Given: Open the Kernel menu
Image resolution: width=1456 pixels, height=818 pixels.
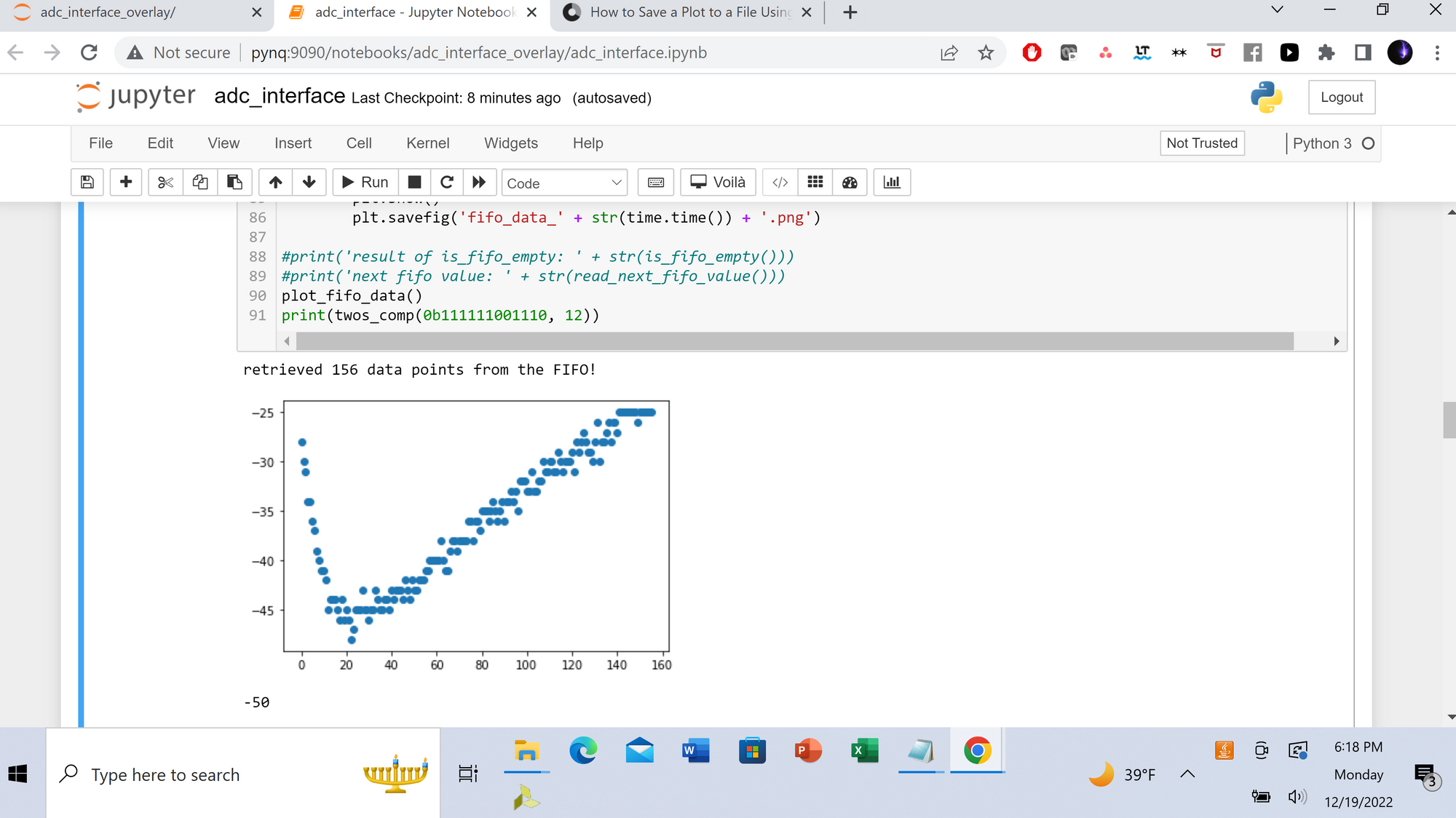Looking at the screenshot, I should click(x=427, y=143).
